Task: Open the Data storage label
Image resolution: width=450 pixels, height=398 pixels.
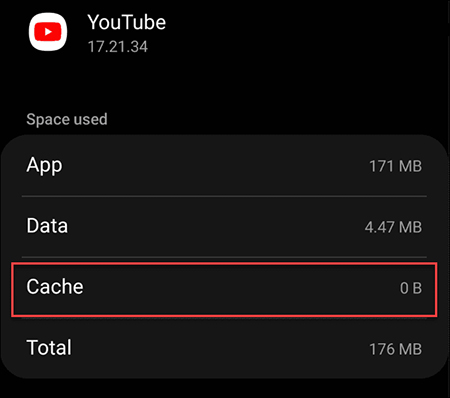Action: point(47,226)
